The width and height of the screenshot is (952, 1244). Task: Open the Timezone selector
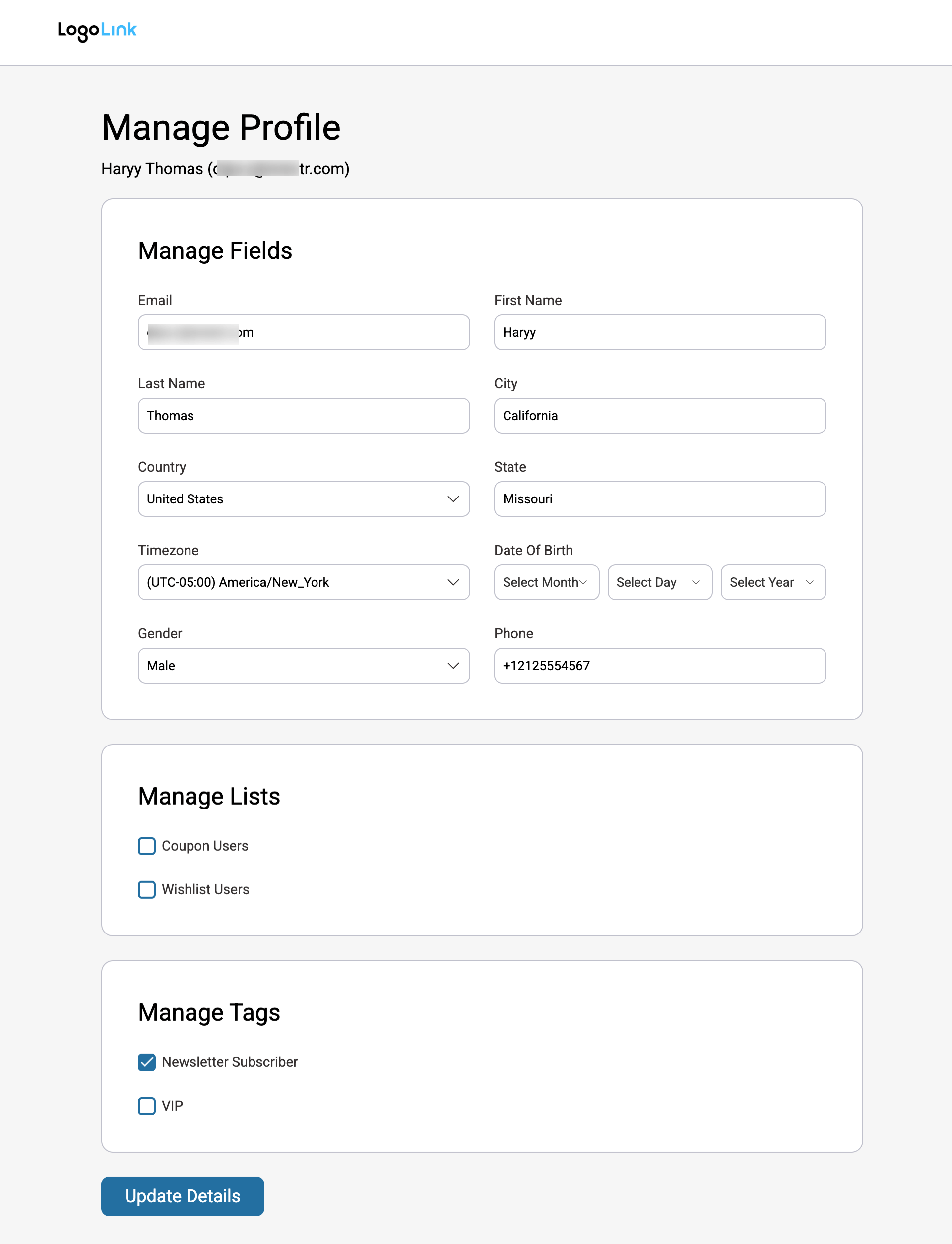point(304,582)
